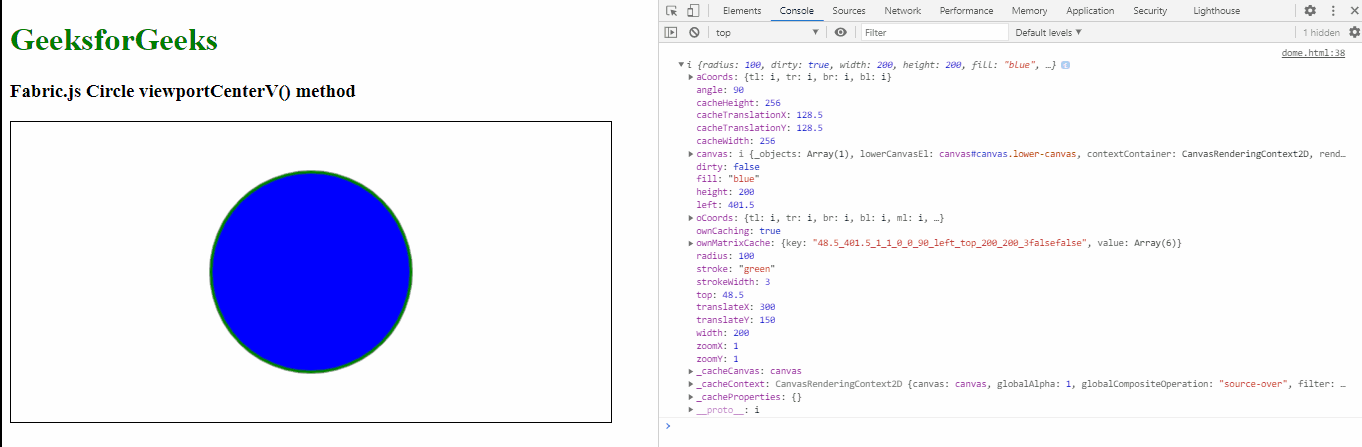The height and width of the screenshot is (447, 1362).
Task: Expand the _cacheCanvas property
Action: click(x=691, y=371)
